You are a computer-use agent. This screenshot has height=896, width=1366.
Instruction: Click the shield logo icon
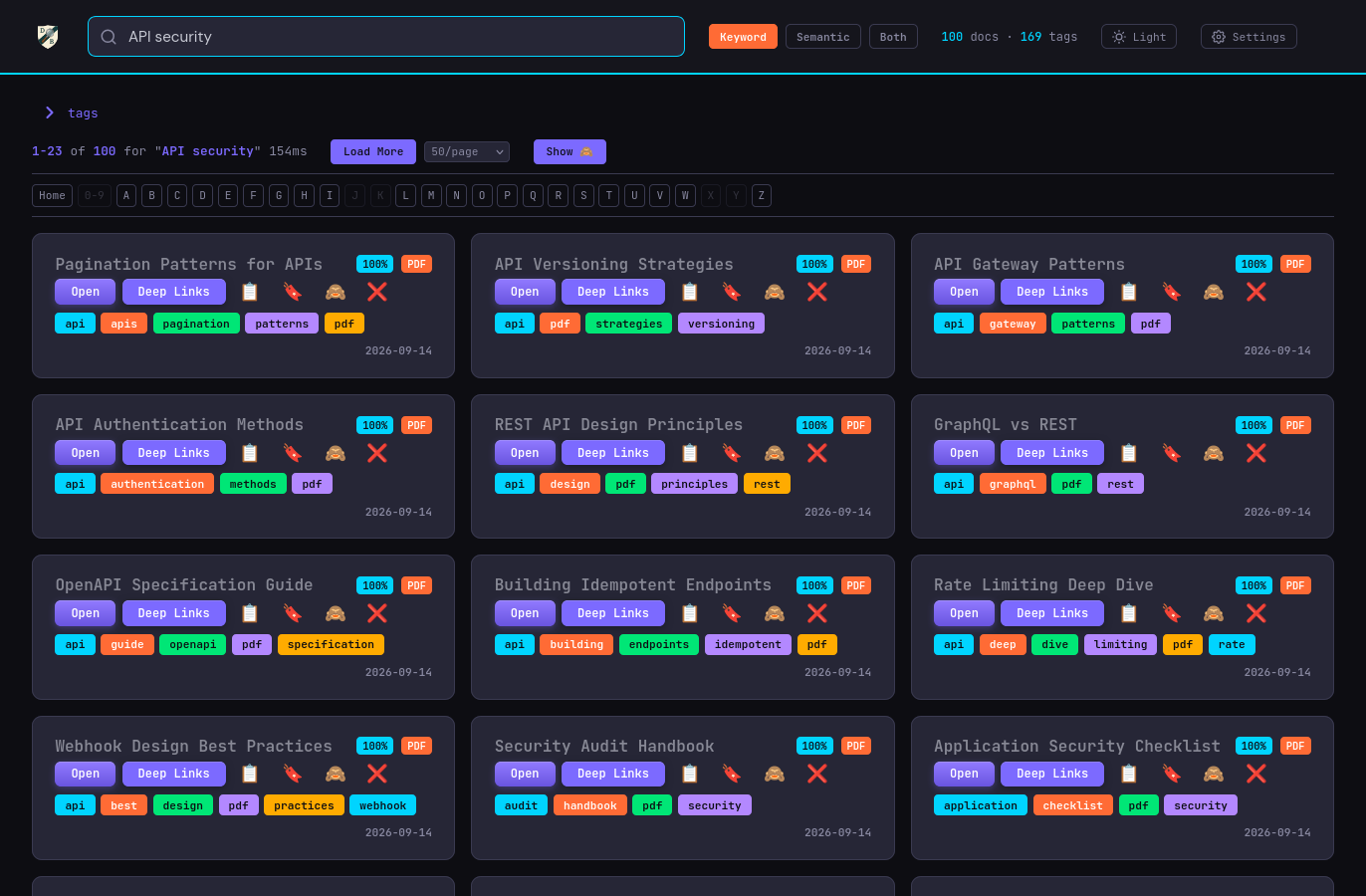click(48, 37)
